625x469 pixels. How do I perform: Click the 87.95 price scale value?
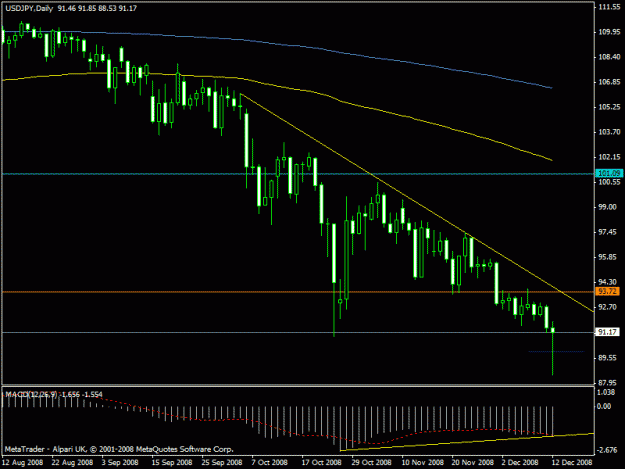coord(609,383)
